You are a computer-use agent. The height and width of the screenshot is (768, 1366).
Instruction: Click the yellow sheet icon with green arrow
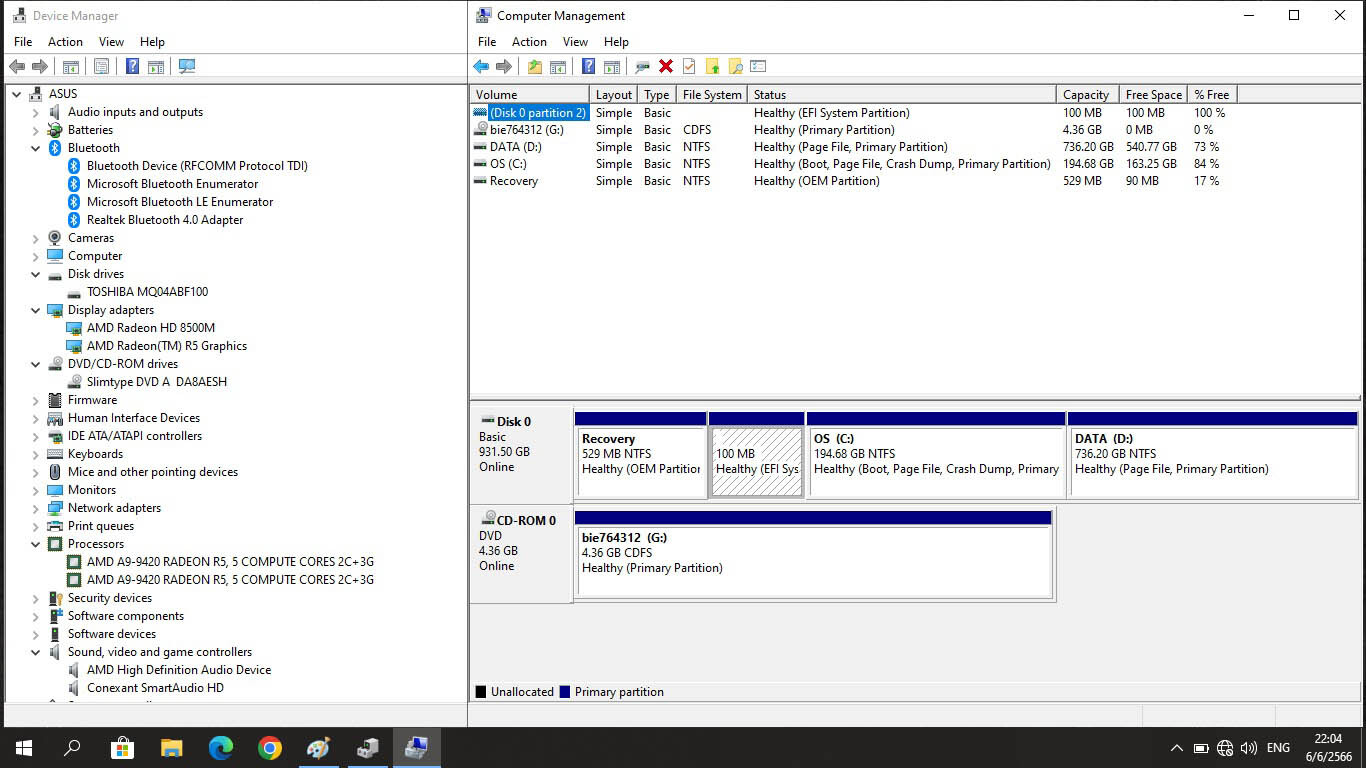coord(712,67)
